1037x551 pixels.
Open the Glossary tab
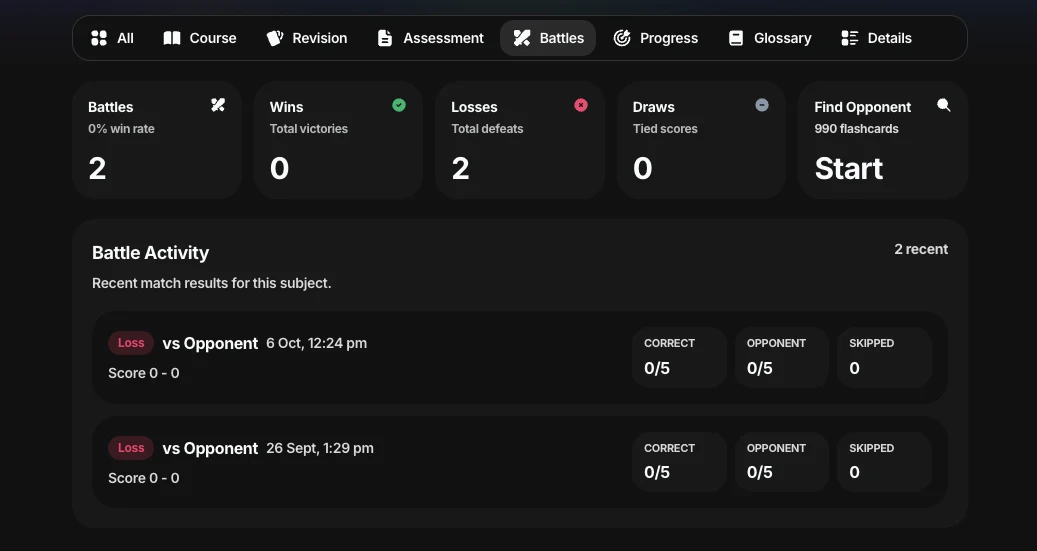tap(770, 38)
